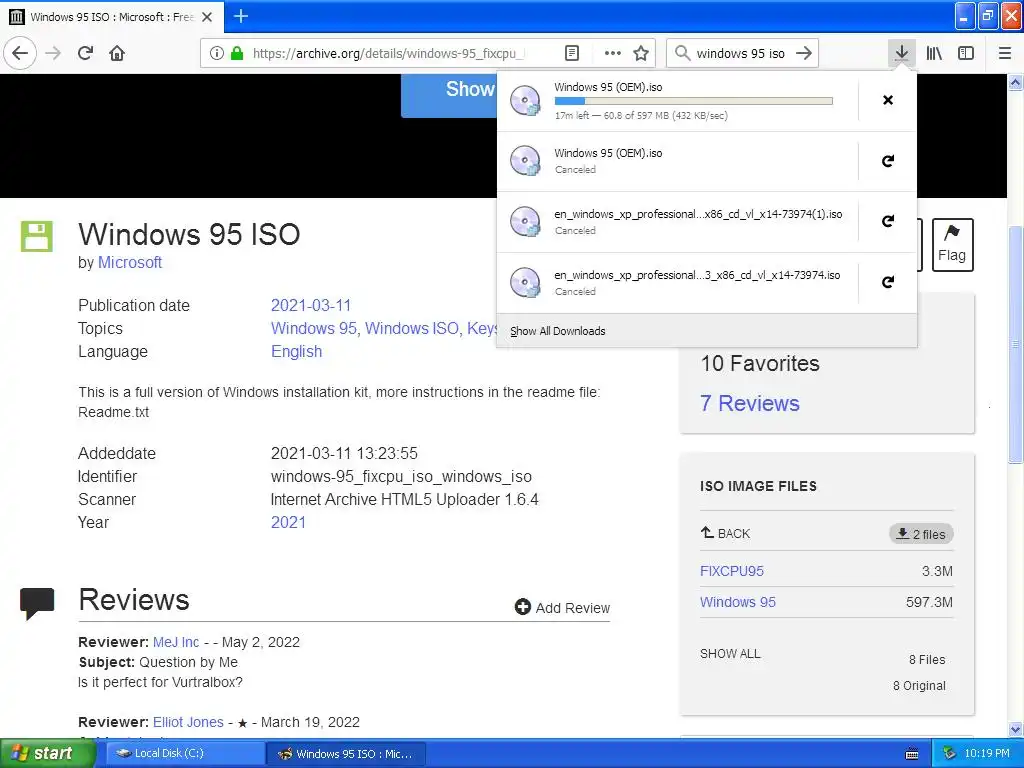
Task: Open the 2021 year link
Action: (288, 522)
